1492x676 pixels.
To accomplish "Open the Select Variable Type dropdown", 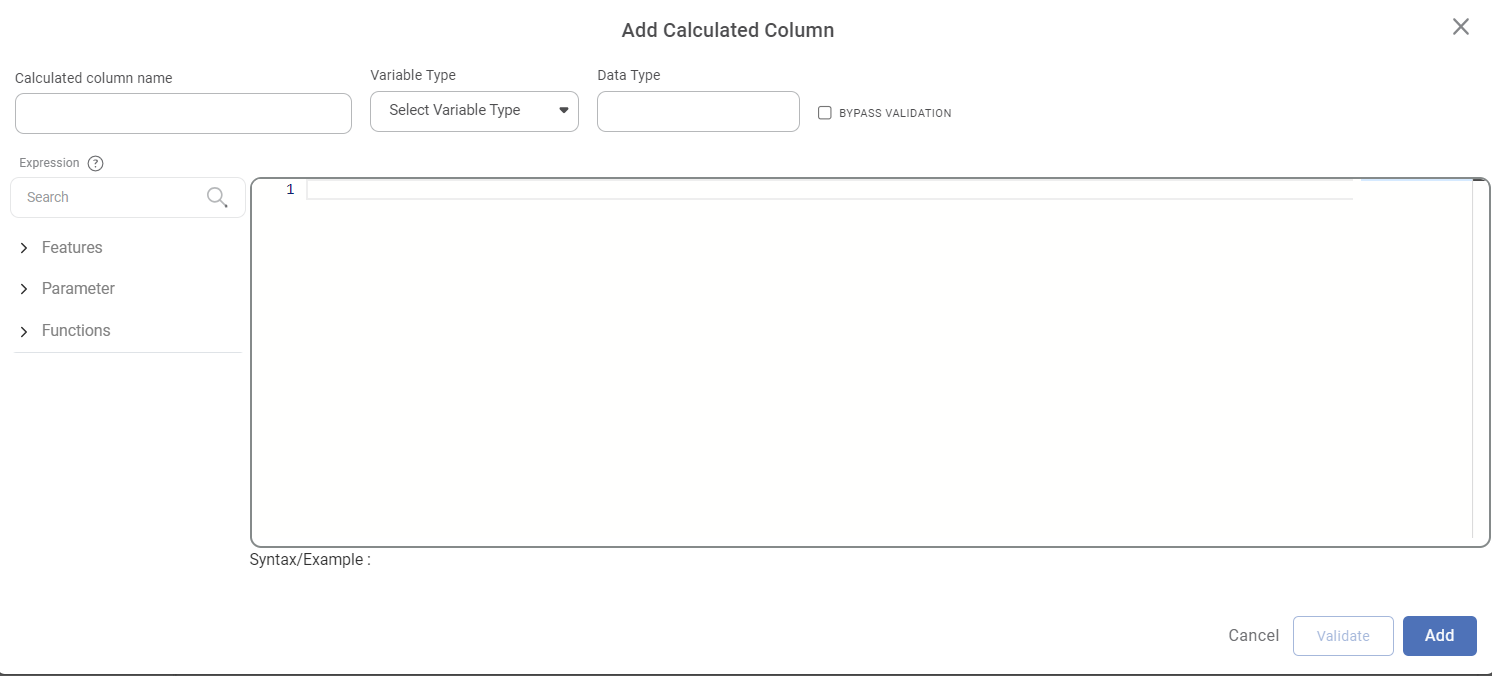I will click(474, 110).
